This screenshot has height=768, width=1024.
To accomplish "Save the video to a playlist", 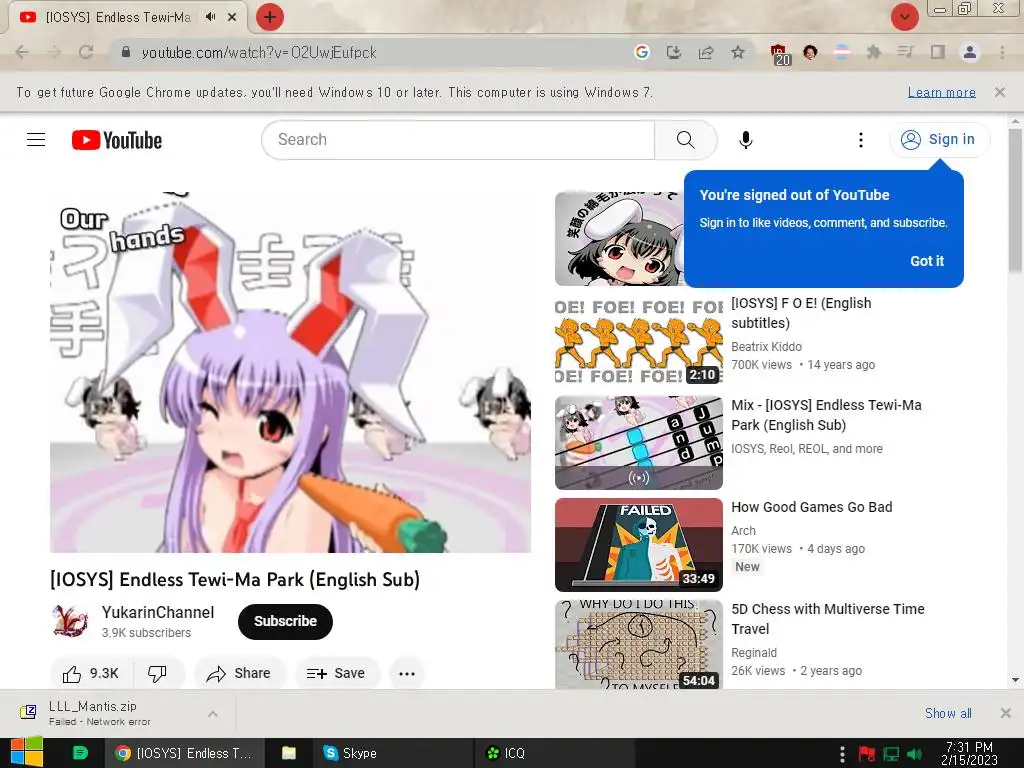I will [336, 673].
